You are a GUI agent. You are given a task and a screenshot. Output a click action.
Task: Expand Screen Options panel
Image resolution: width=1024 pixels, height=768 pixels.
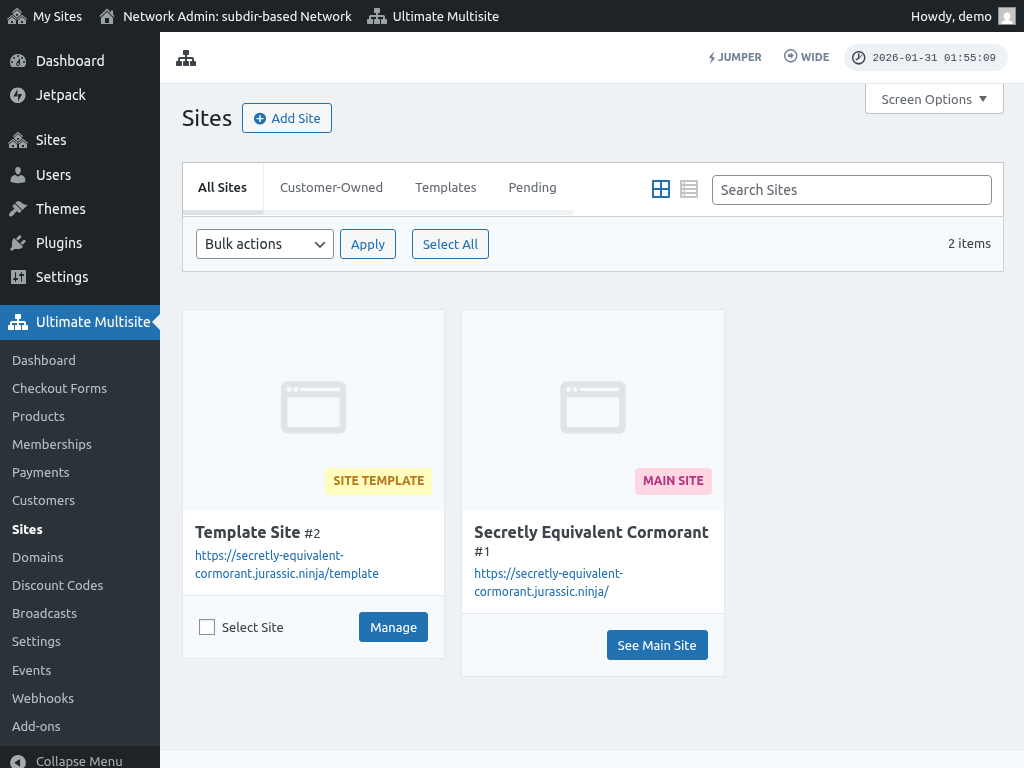934,99
